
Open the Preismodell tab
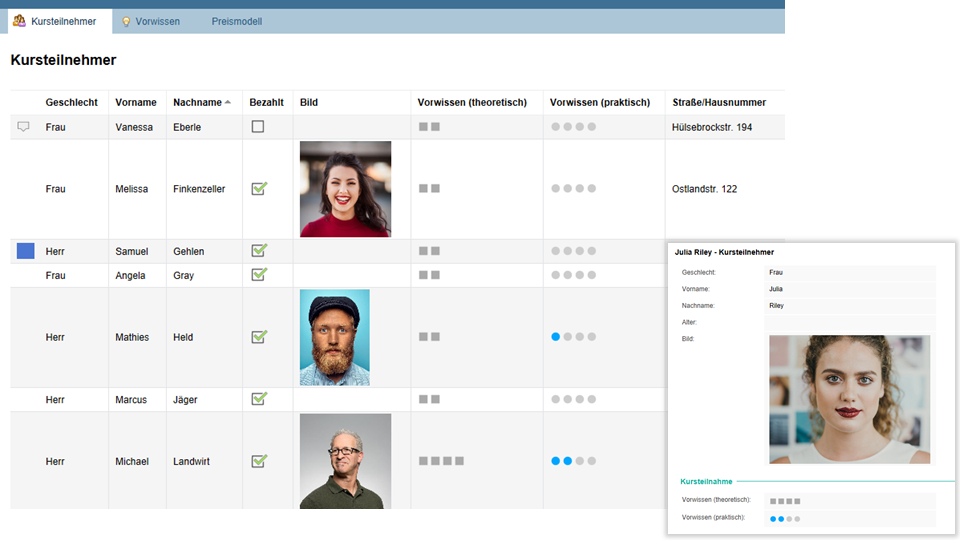236,21
